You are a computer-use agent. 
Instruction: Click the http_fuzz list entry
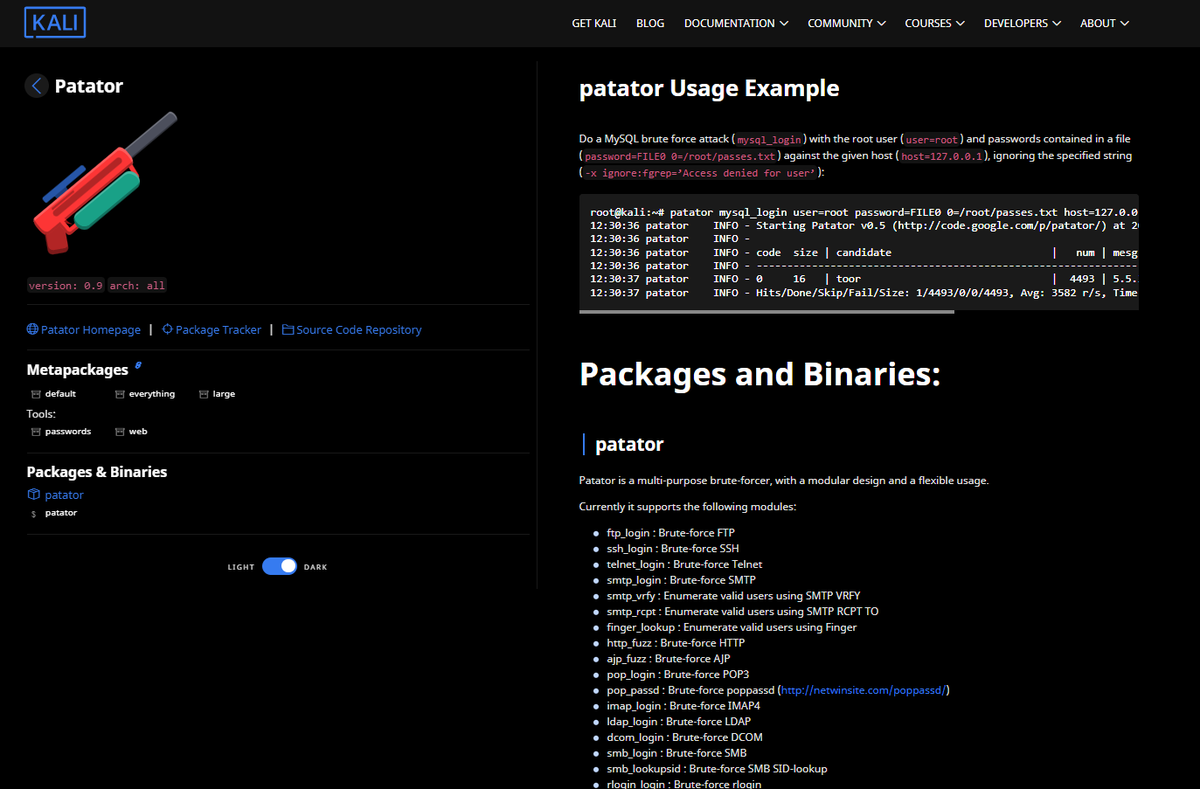click(675, 643)
